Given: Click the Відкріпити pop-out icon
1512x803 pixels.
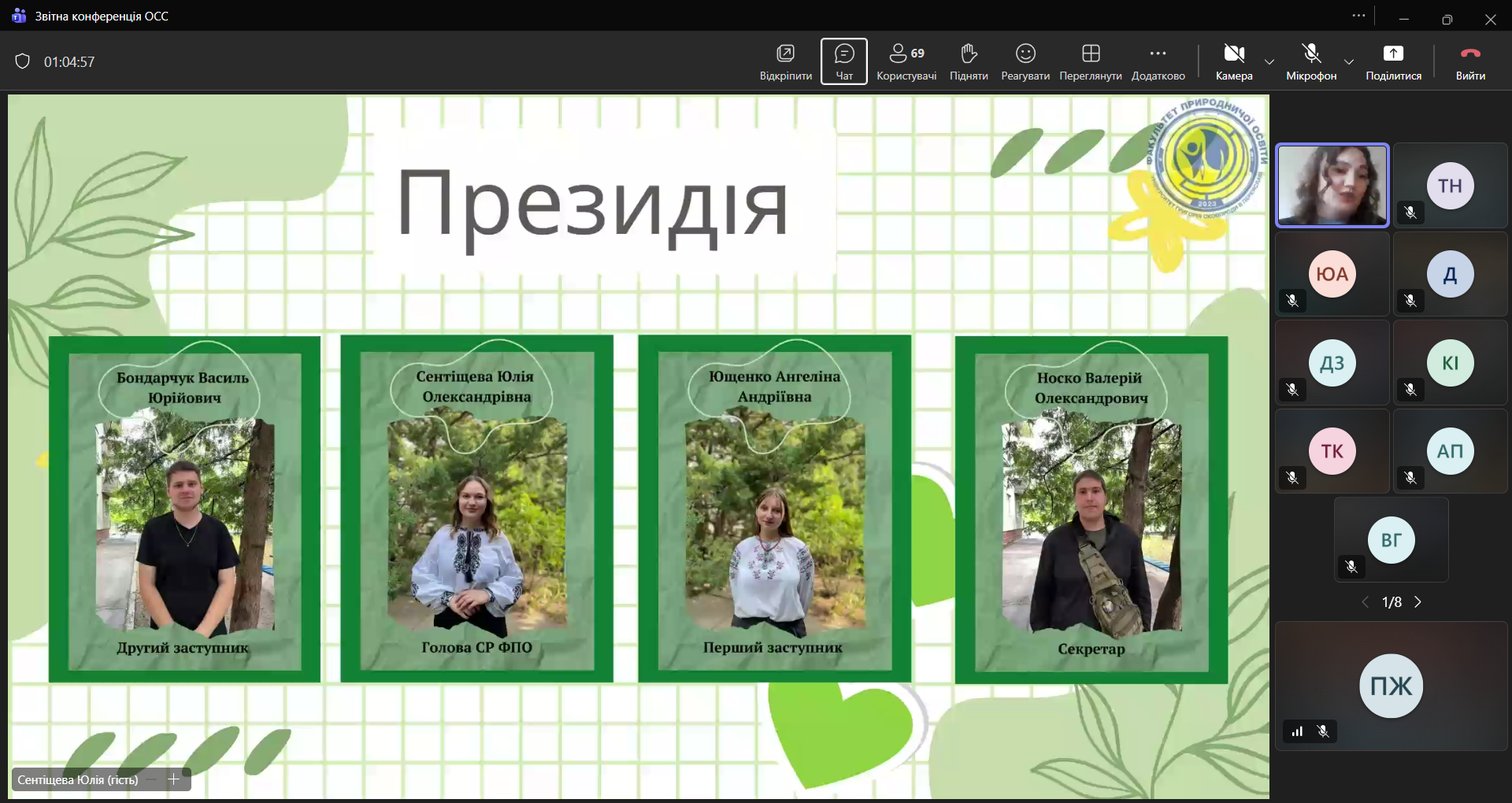Looking at the screenshot, I should tap(785, 61).
